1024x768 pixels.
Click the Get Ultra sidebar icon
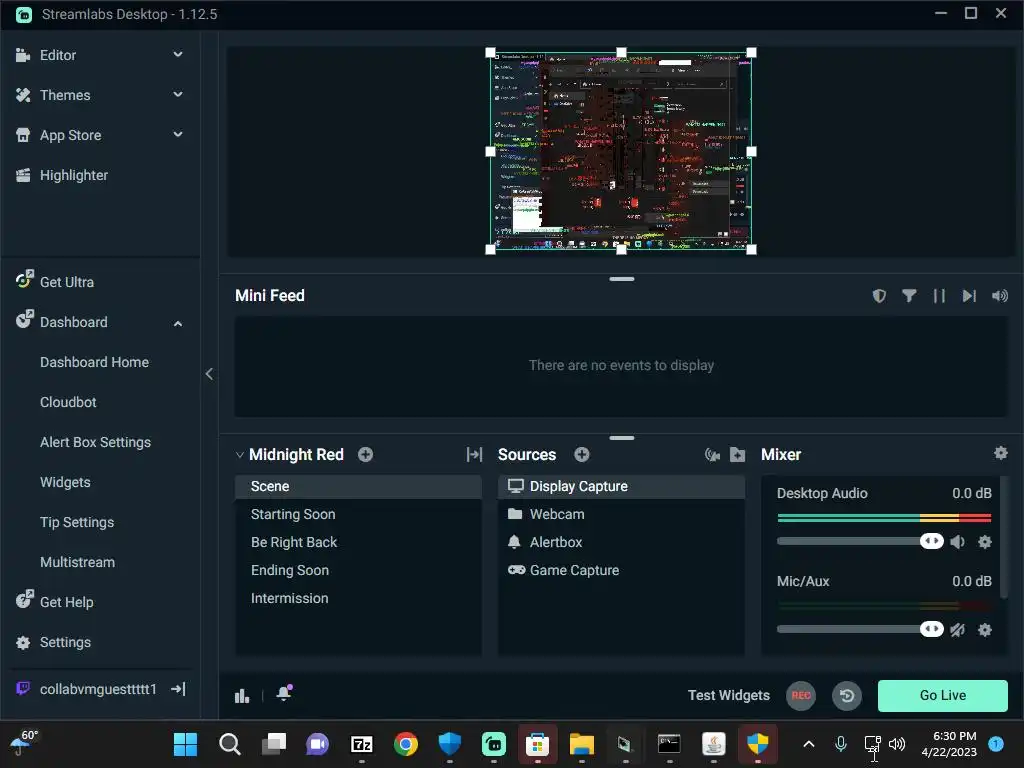[x=24, y=280]
